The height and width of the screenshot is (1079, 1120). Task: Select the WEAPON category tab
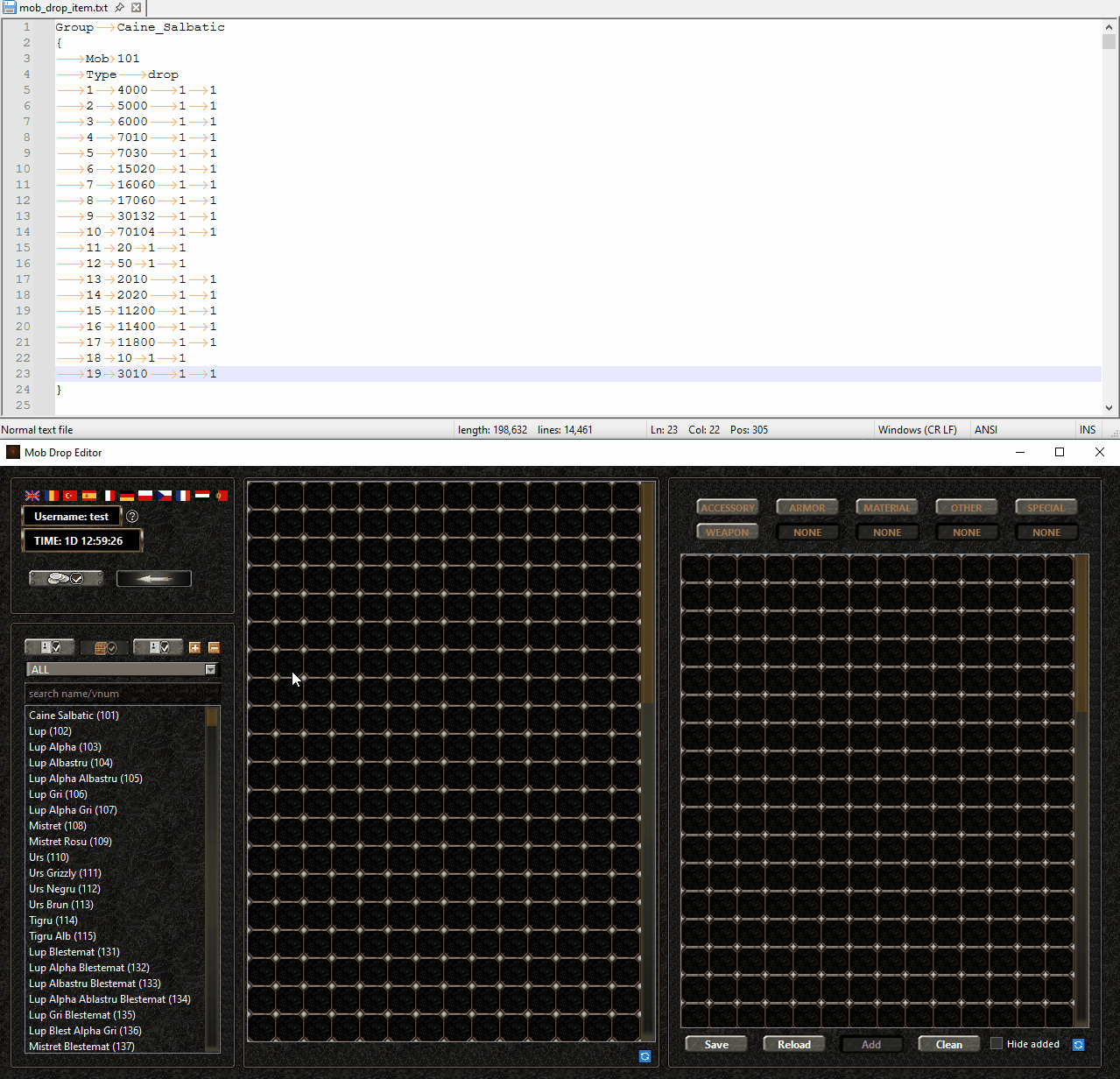(x=728, y=532)
